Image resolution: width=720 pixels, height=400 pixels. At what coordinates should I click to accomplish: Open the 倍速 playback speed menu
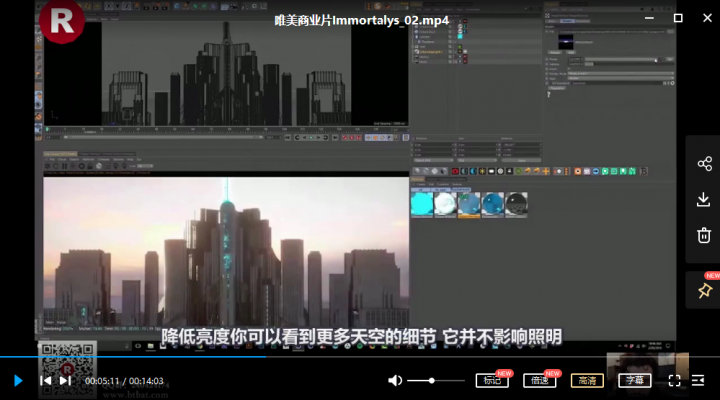point(540,381)
